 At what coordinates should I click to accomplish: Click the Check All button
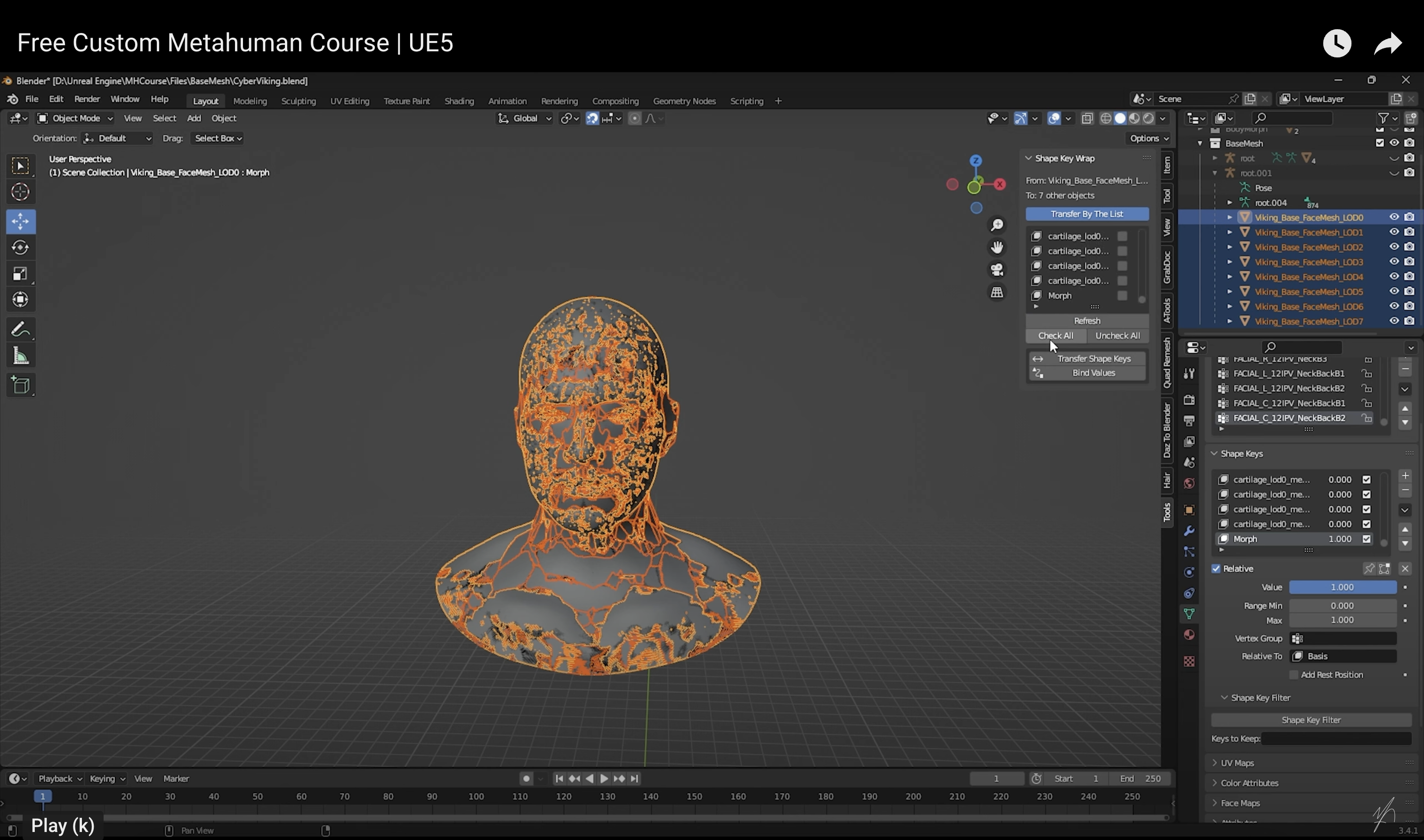tap(1056, 335)
